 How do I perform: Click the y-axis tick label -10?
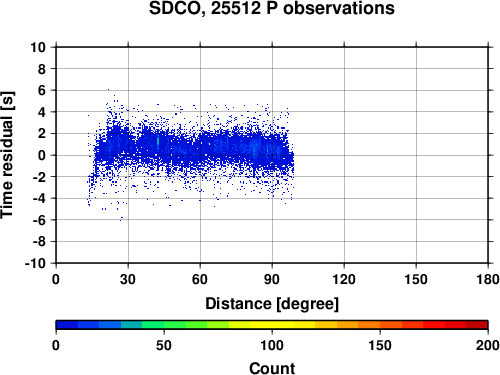click(x=35, y=263)
